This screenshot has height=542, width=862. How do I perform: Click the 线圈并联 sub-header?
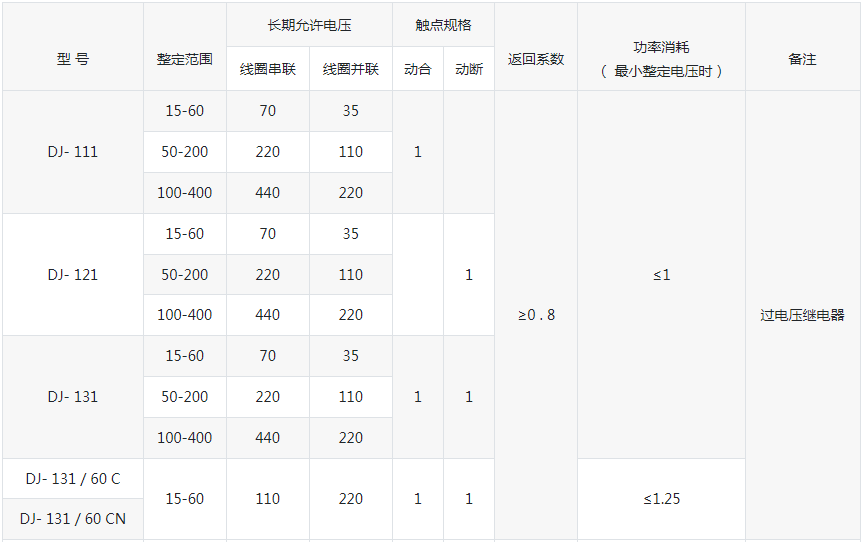[x=350, y=70]
